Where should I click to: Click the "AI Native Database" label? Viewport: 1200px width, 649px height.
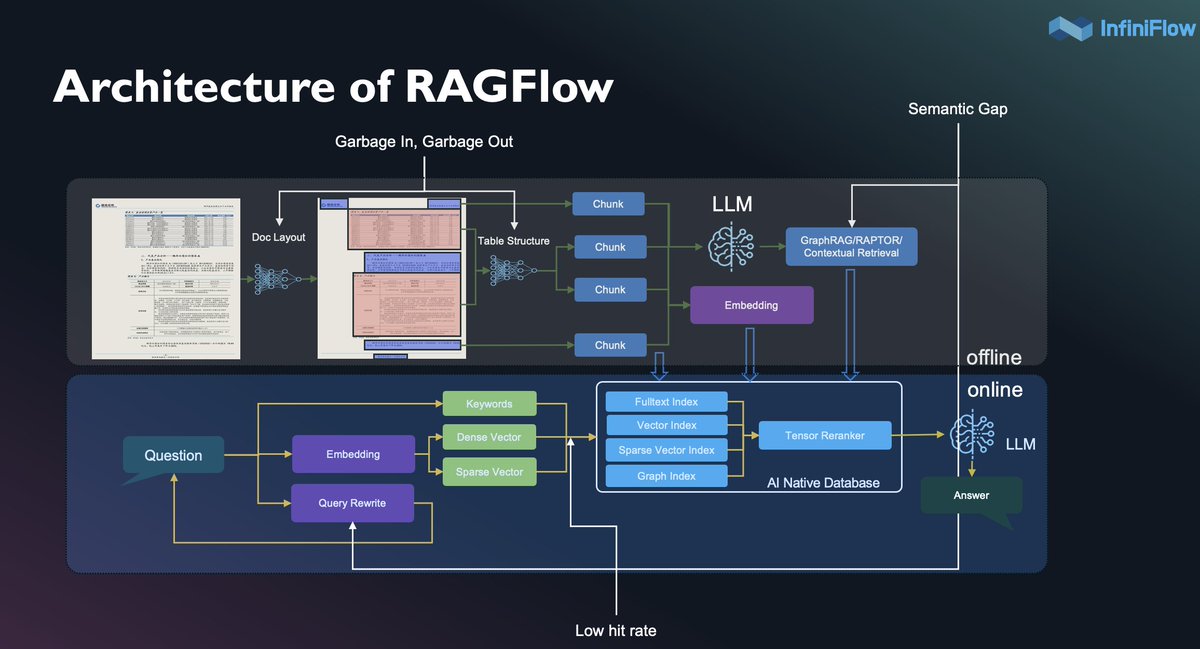coord(823,483)
